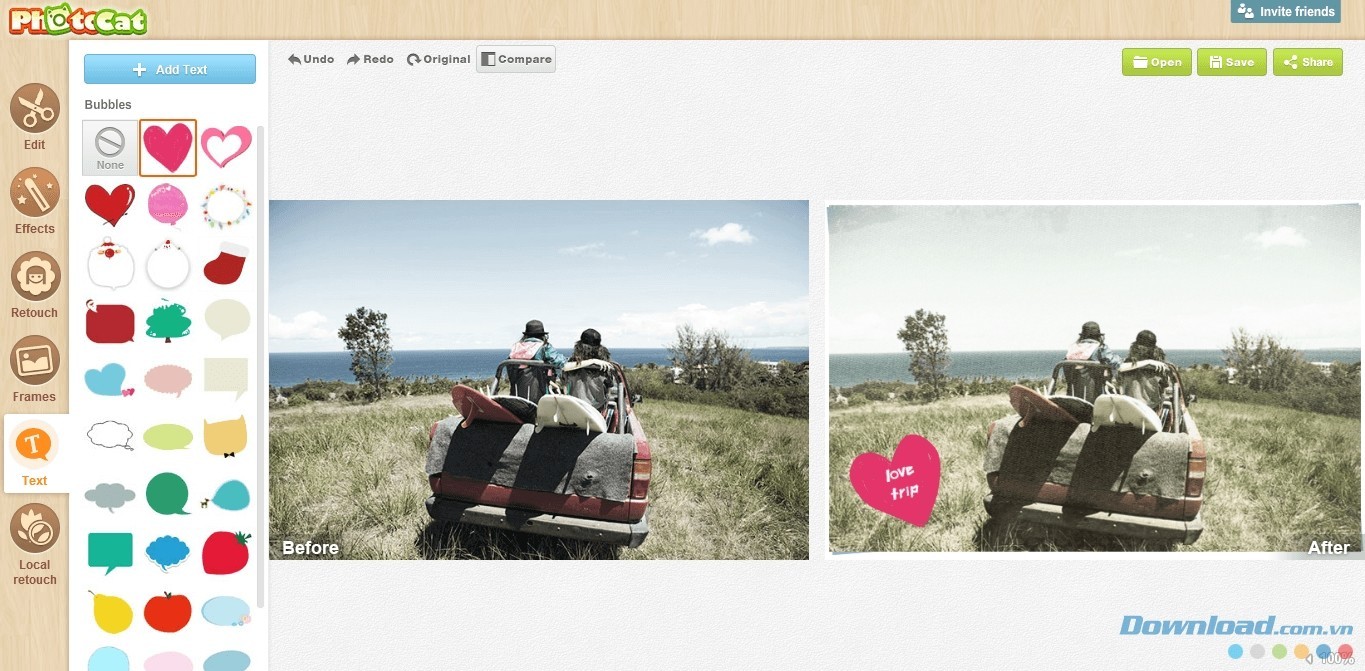Screen dimensions: 1365x671
Task: Select the red strawberry bubble
Action: [226, 552]
